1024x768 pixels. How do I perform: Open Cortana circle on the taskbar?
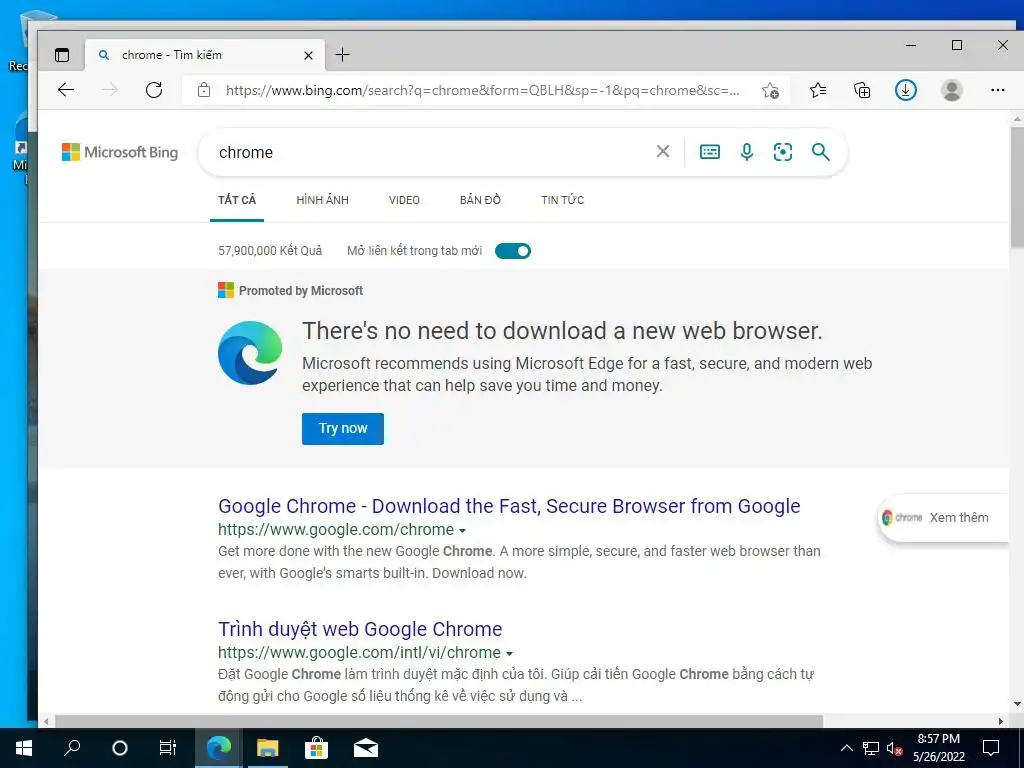[x=120, y=748]
